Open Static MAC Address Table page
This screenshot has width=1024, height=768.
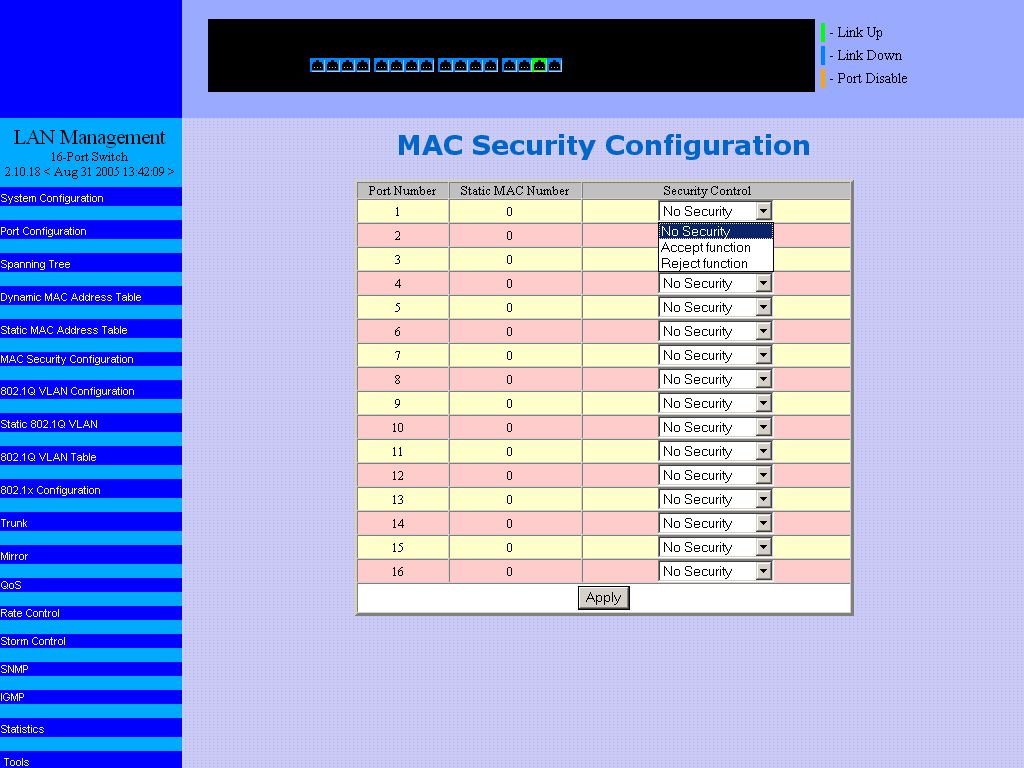pos(64,330)
